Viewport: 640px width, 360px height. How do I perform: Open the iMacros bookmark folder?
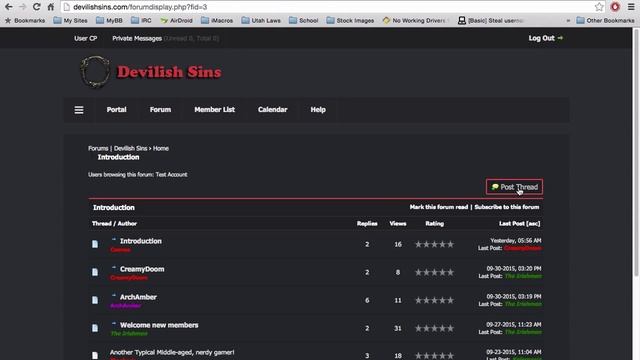[217, 20]
